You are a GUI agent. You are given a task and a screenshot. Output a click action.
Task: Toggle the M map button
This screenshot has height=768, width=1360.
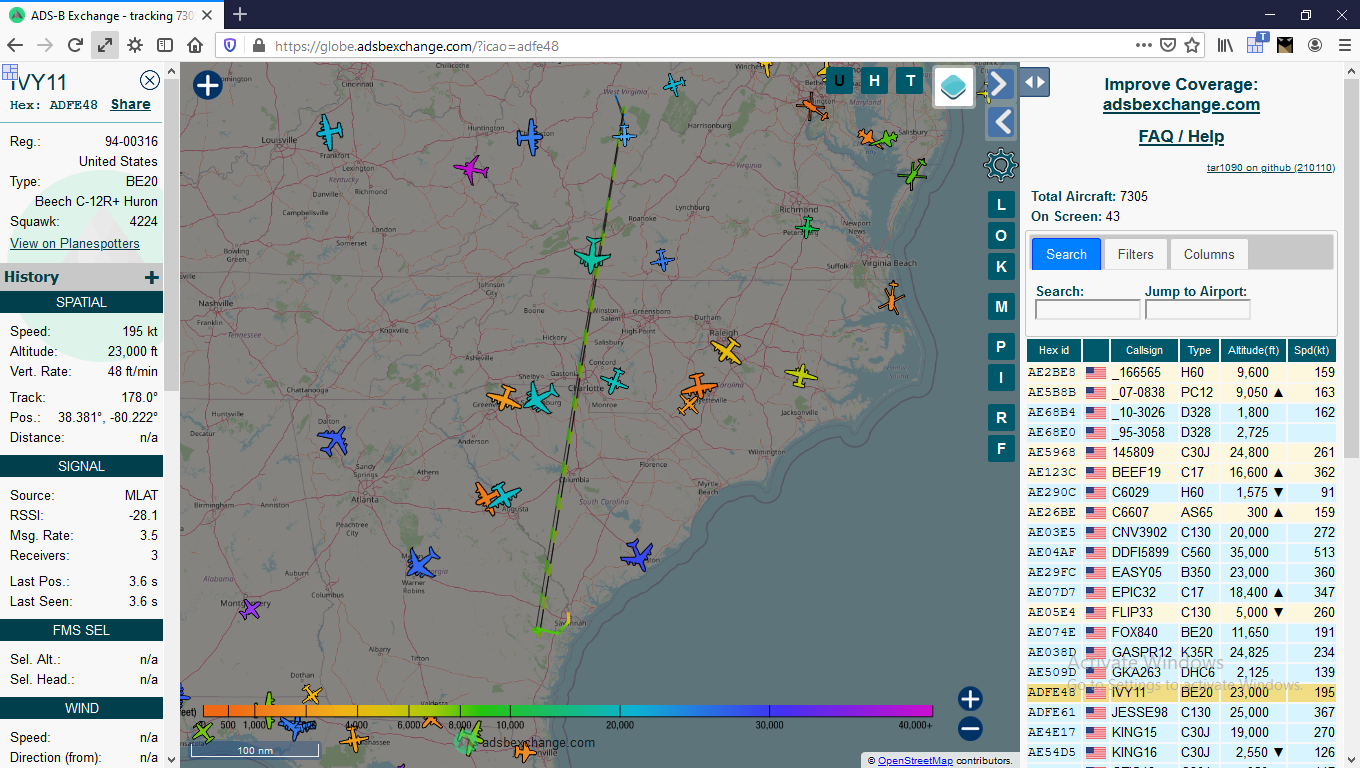pyautogui.click(x=1001, y=306)
